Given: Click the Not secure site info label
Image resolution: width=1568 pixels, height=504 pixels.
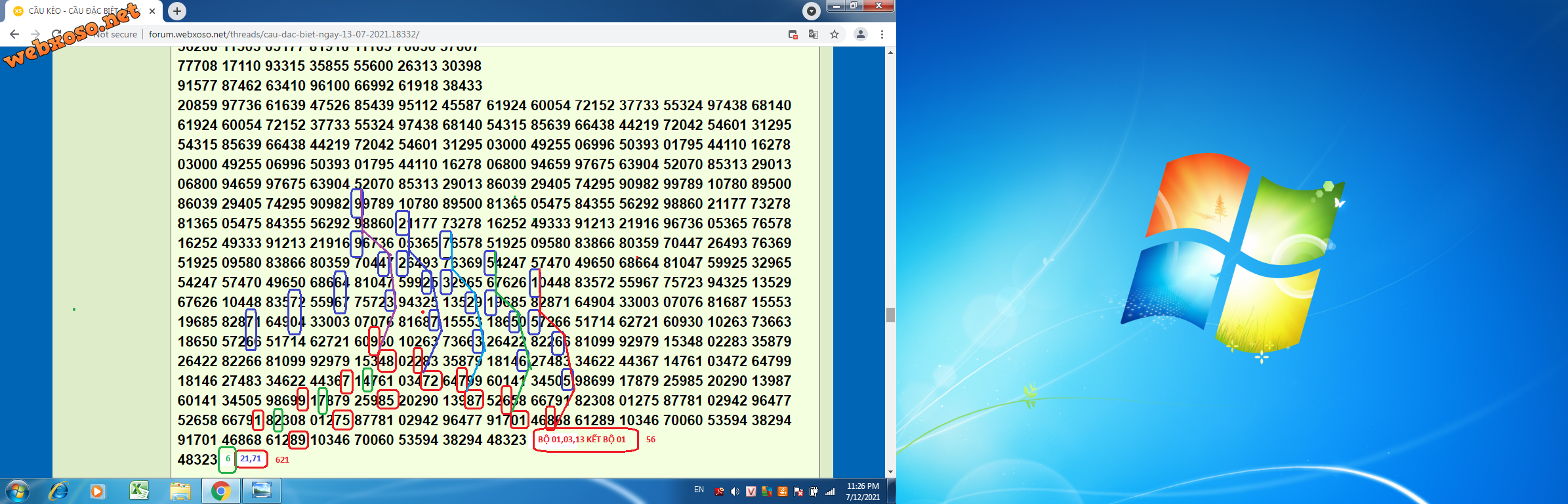Looking at the screenshot, I should [x=115, y=34].
